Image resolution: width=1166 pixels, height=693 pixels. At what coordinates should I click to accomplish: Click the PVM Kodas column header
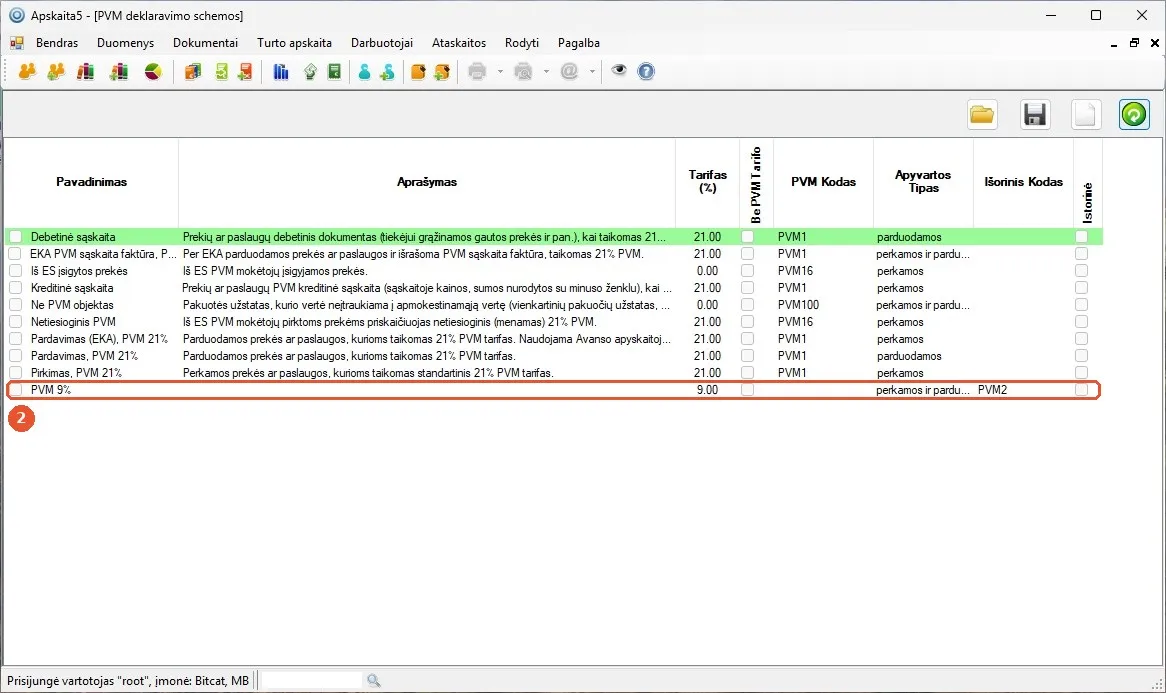click(823, 182)
